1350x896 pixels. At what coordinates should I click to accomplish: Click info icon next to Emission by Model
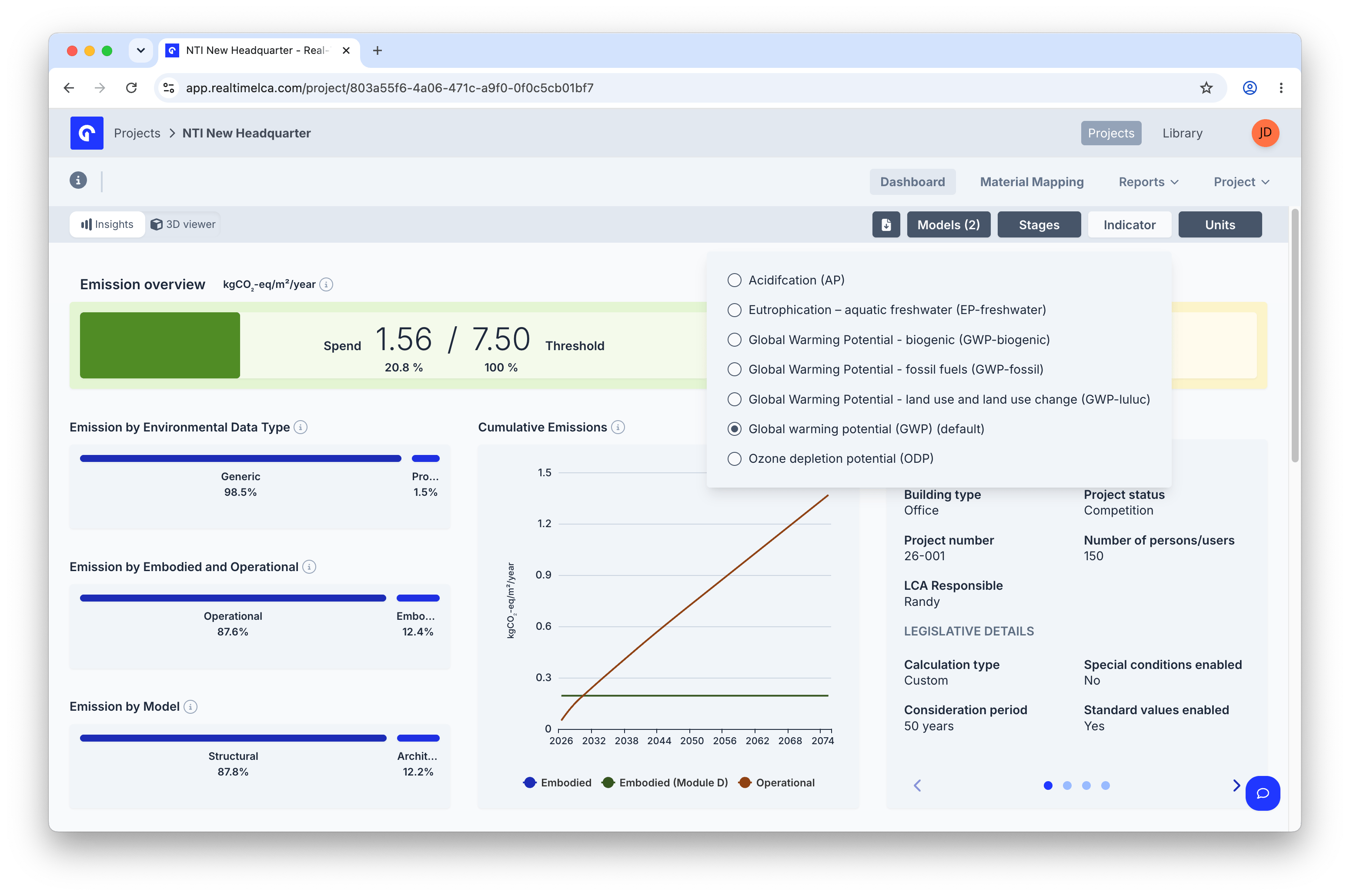tap(191, 707)
